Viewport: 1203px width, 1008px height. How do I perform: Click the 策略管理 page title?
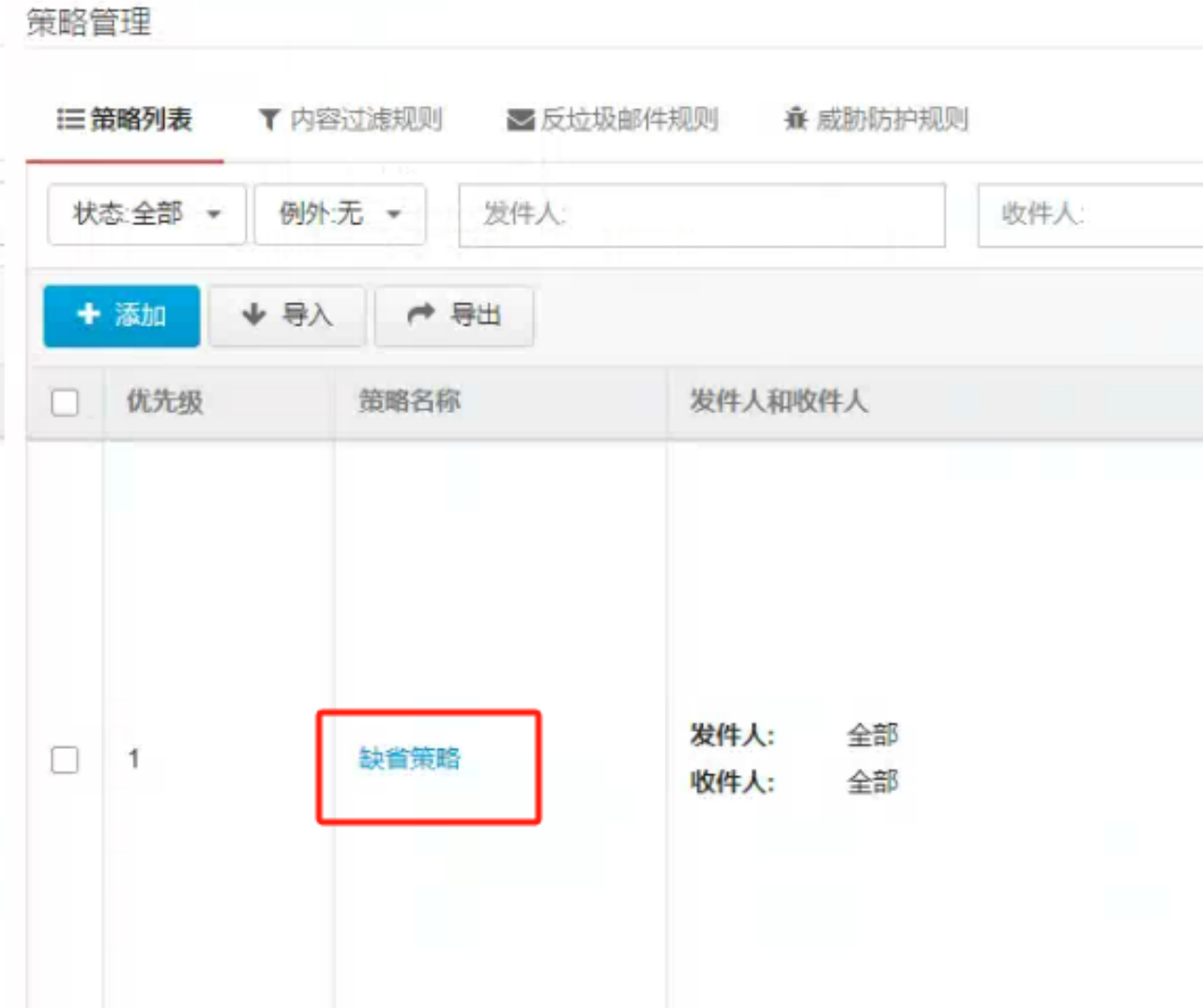coord(88,23)
